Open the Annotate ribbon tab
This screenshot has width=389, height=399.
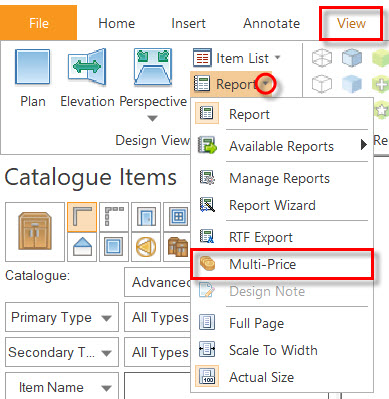point(271,23)
